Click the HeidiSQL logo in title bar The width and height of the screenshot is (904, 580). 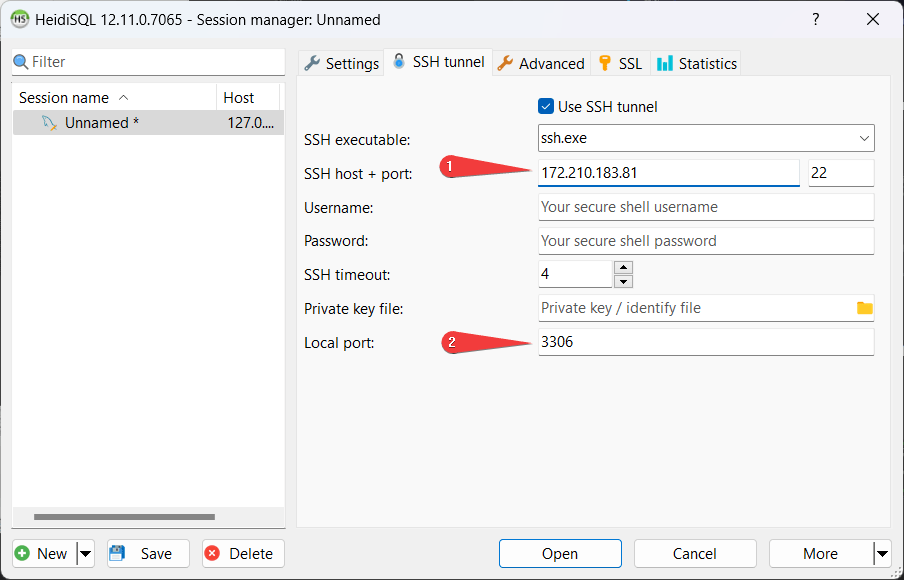[19, 19]
